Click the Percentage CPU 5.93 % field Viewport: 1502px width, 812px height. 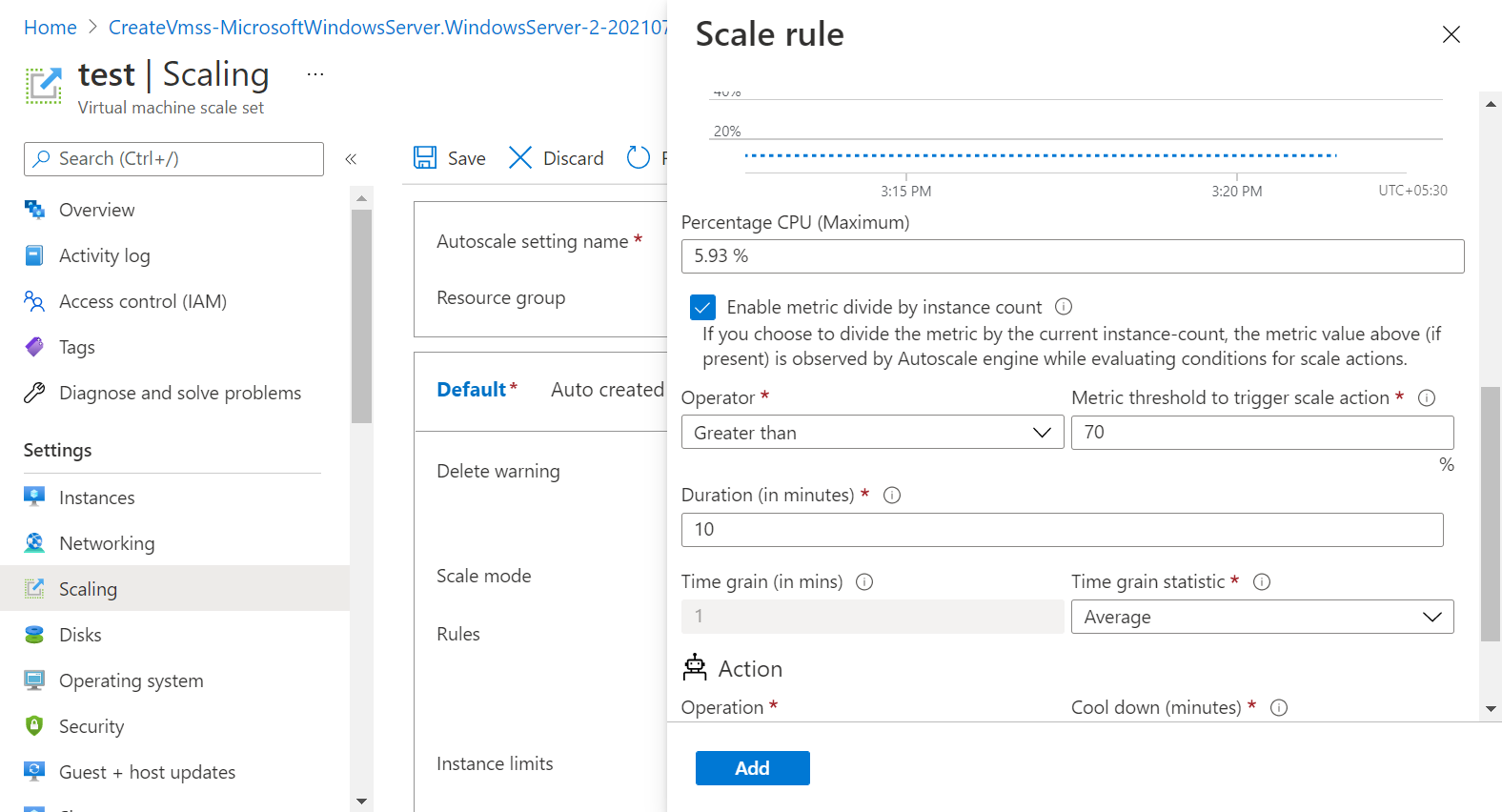pos(1072,256)
